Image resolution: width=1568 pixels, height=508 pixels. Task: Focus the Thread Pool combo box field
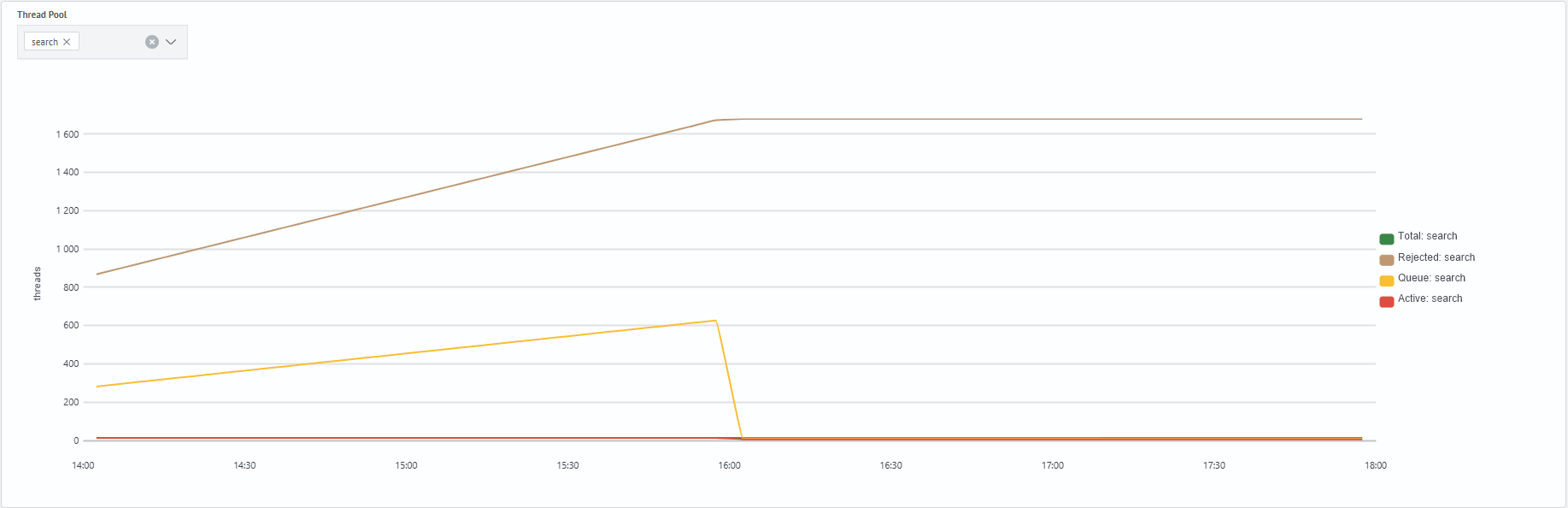pyautogui.click(x=103, y=42)
